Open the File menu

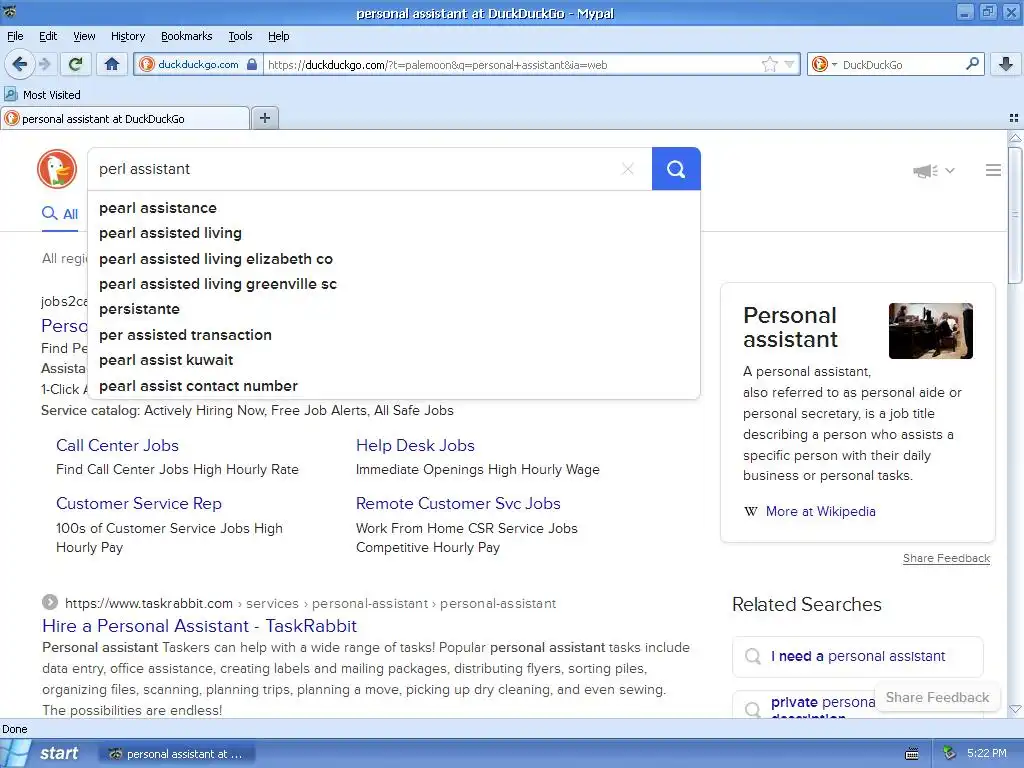(15, 36)
